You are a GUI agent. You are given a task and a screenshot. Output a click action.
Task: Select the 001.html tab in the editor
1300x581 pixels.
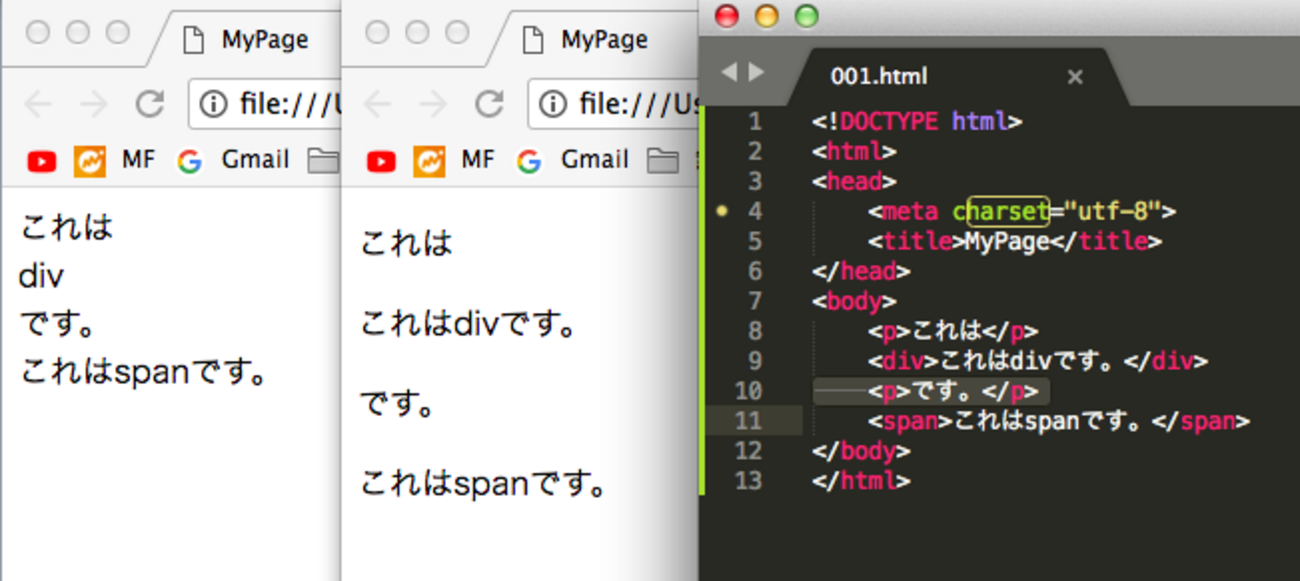coord(878,76)
